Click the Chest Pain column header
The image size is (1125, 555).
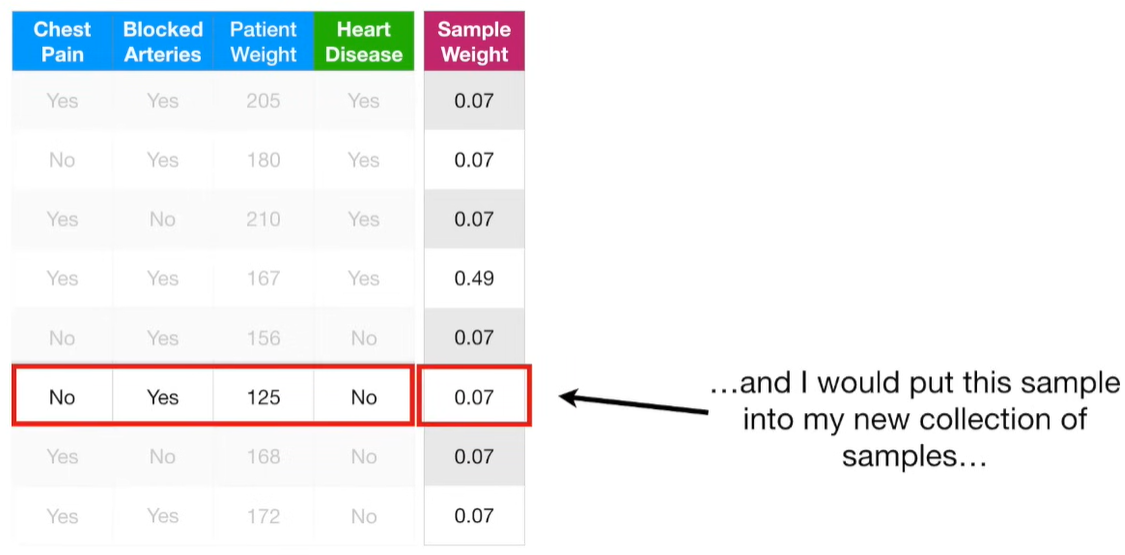(x=62, y=42)
